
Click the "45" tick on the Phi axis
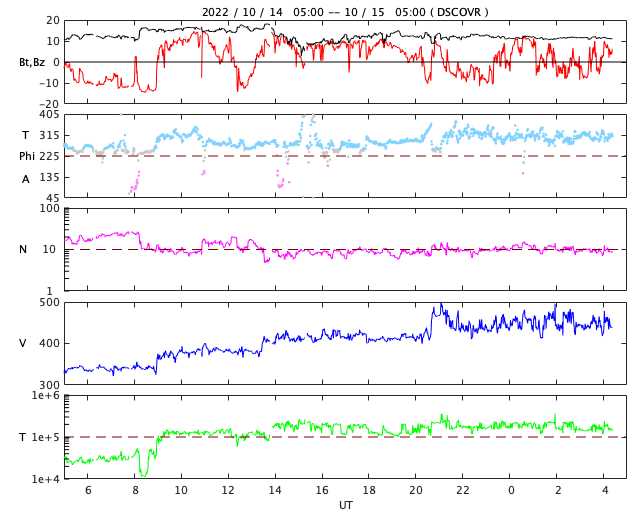click(53, 198)
